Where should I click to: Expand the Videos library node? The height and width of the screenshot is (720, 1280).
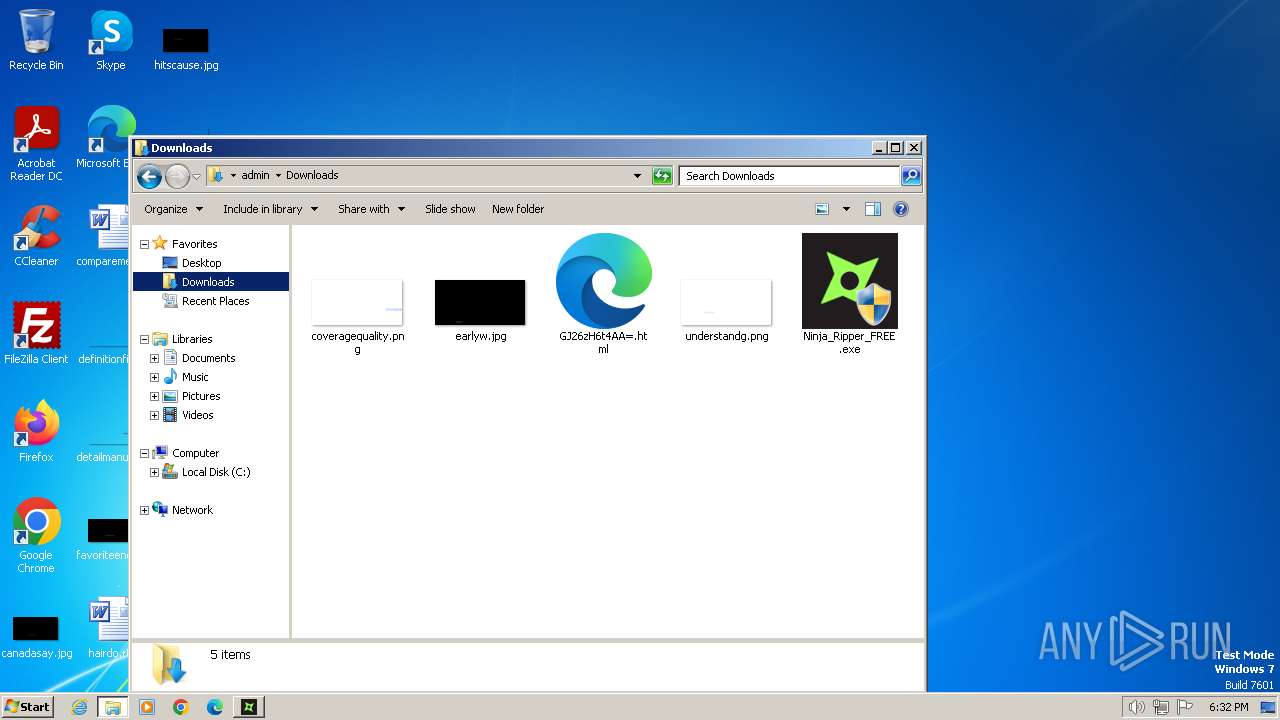[x=154, y=415]
